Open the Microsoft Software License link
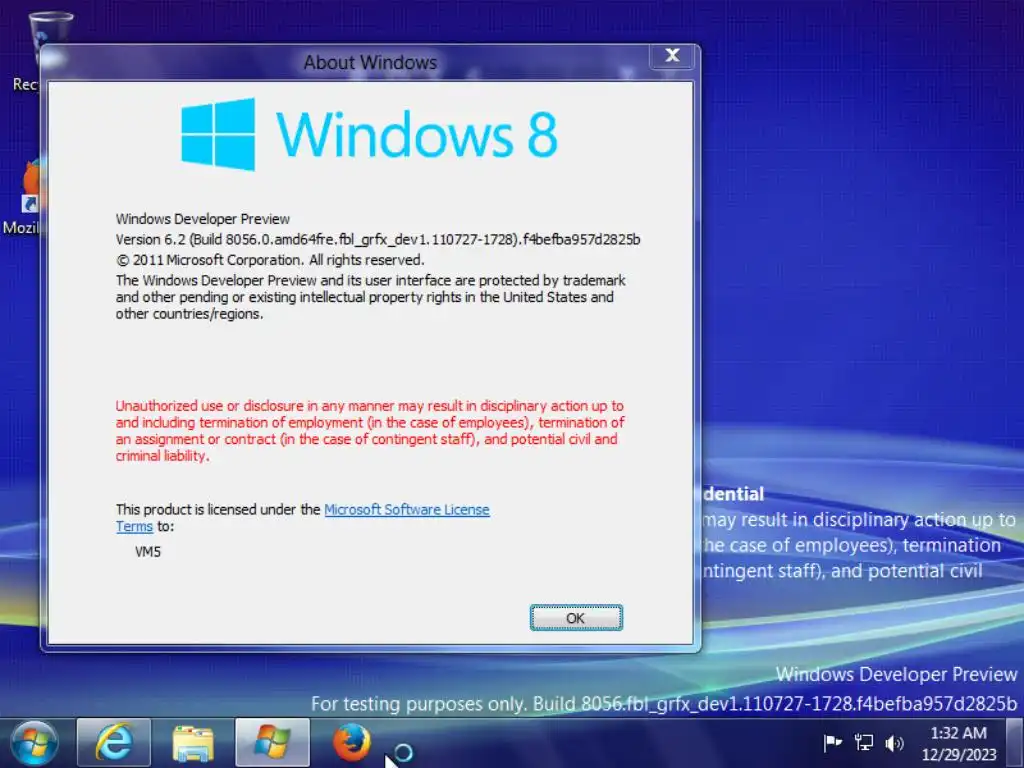 407,509
